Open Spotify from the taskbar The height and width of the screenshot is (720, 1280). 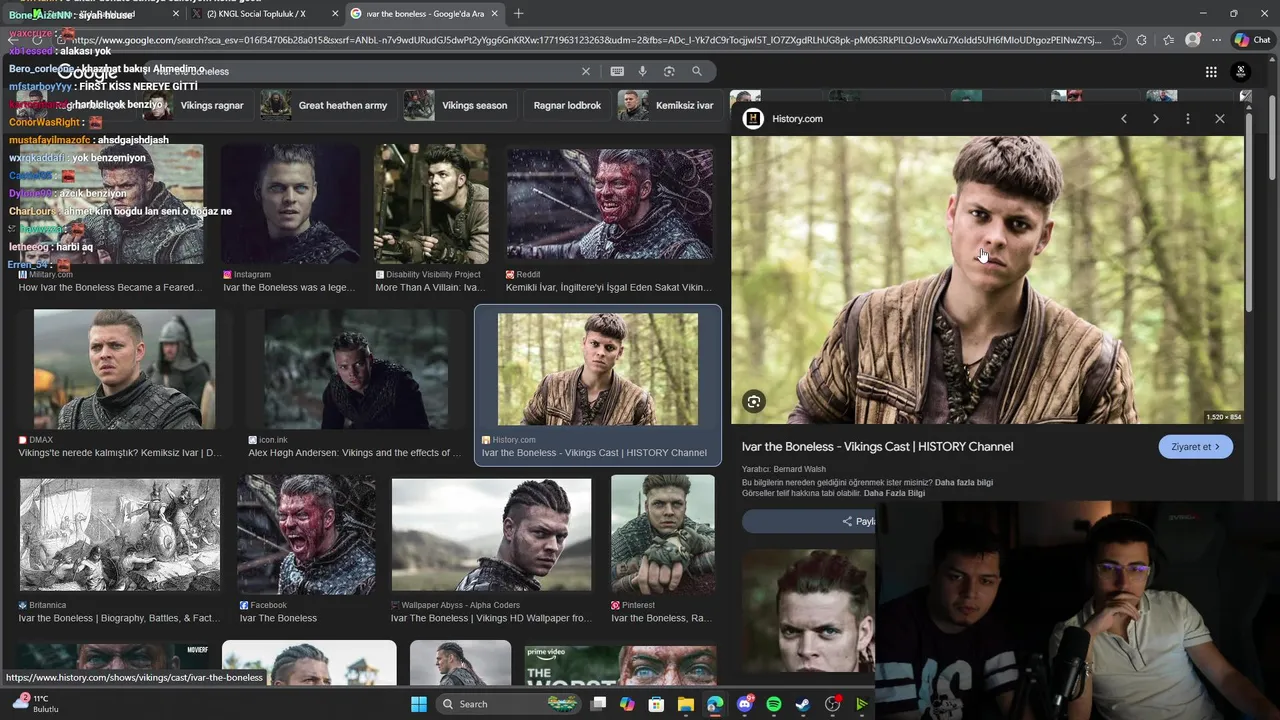click(774, 704)
